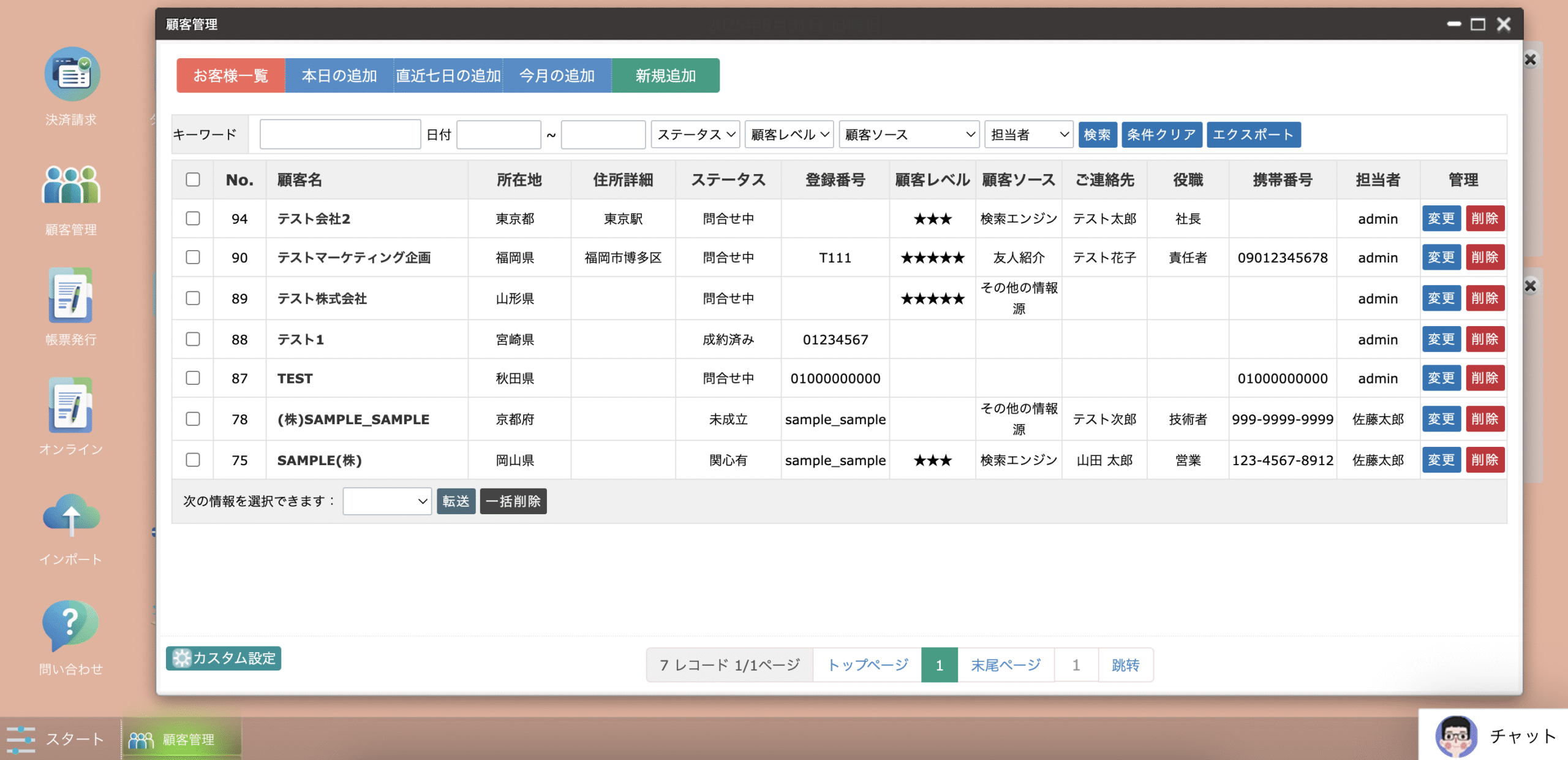The width and height of the screenshot is (1568, 760).
Task: Open the 顧客管理 desktop icon
Action: [x=71, y=184]
